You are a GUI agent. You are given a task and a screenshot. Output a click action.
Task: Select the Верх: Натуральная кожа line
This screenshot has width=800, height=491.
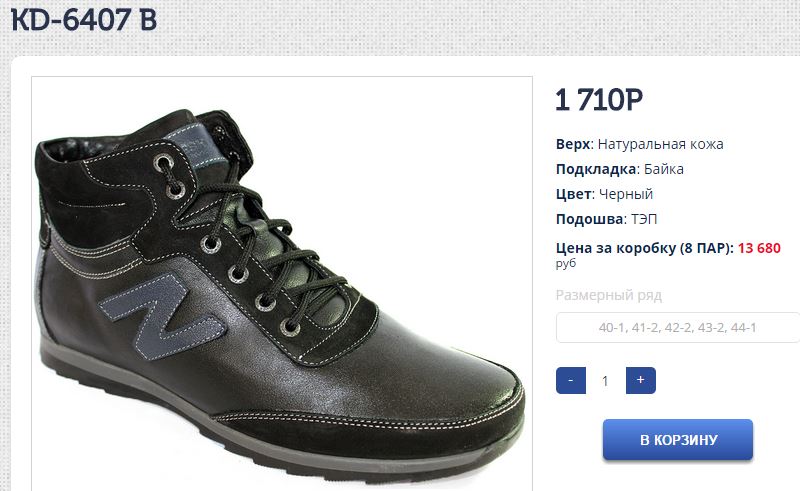coord(639,144)
